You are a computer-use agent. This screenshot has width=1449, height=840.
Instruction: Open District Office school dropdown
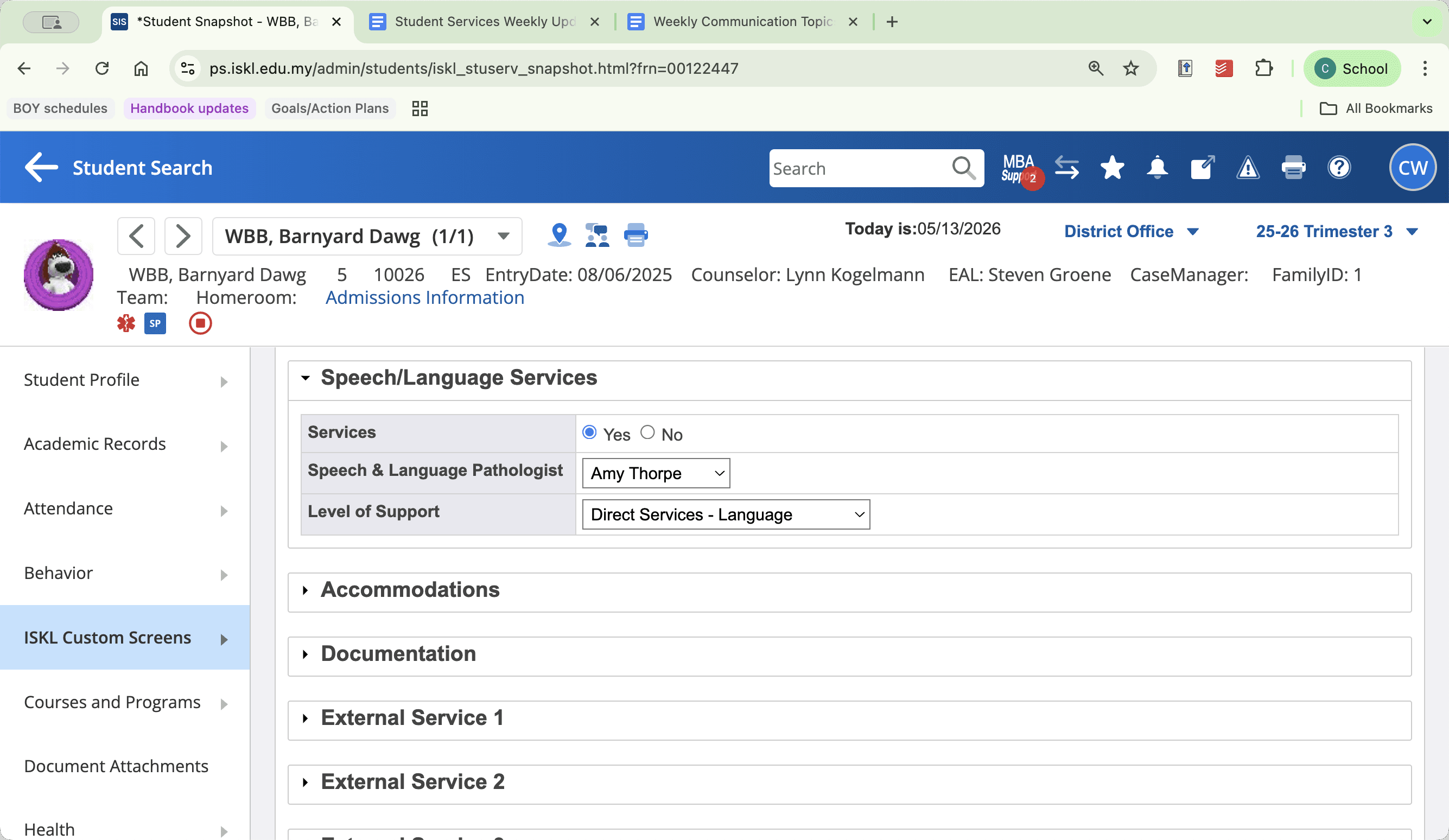tap(1131, 232)
